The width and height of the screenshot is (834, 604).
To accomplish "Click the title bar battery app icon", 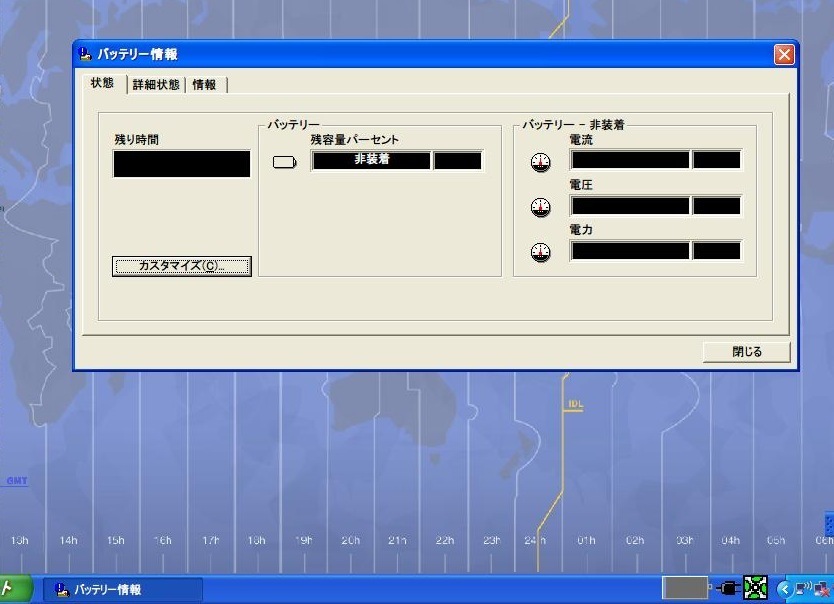I will tap(86, 54).
